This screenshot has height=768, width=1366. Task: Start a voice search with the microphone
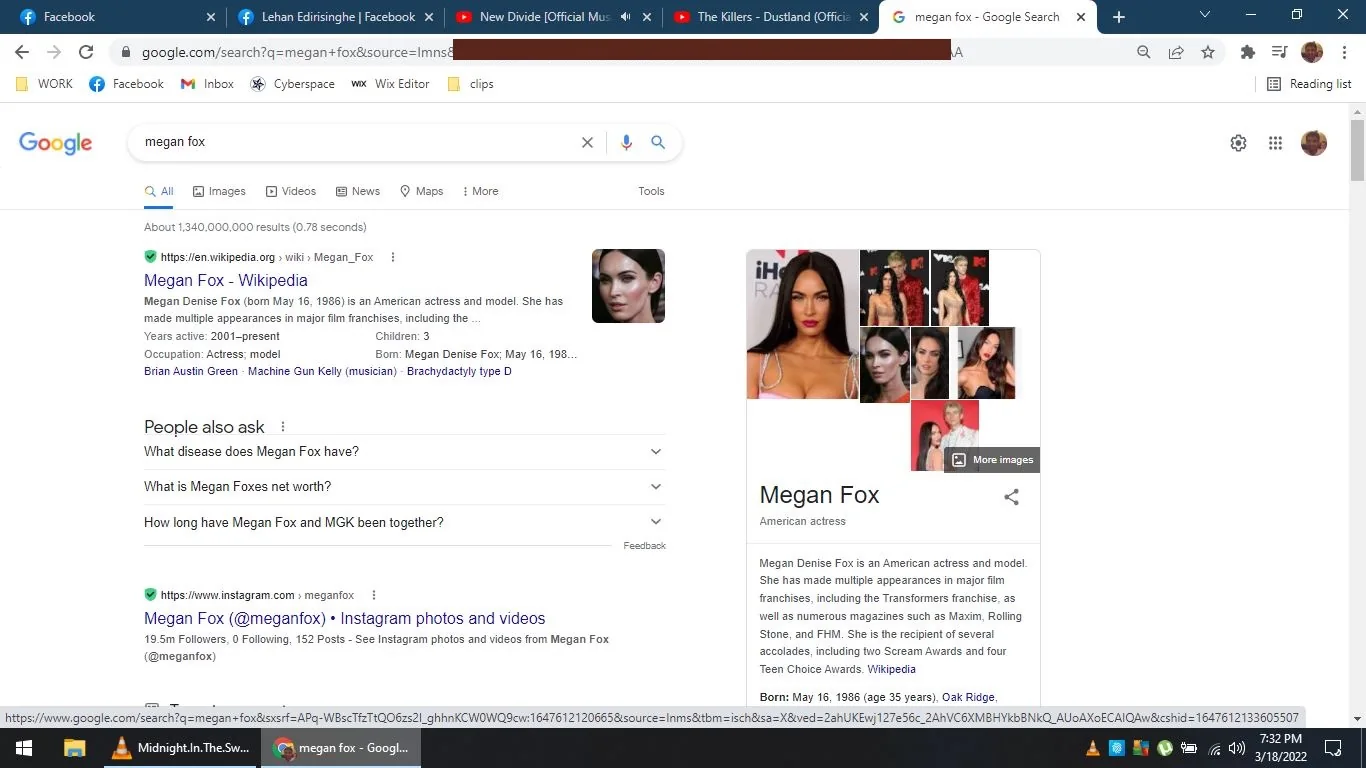626,142
